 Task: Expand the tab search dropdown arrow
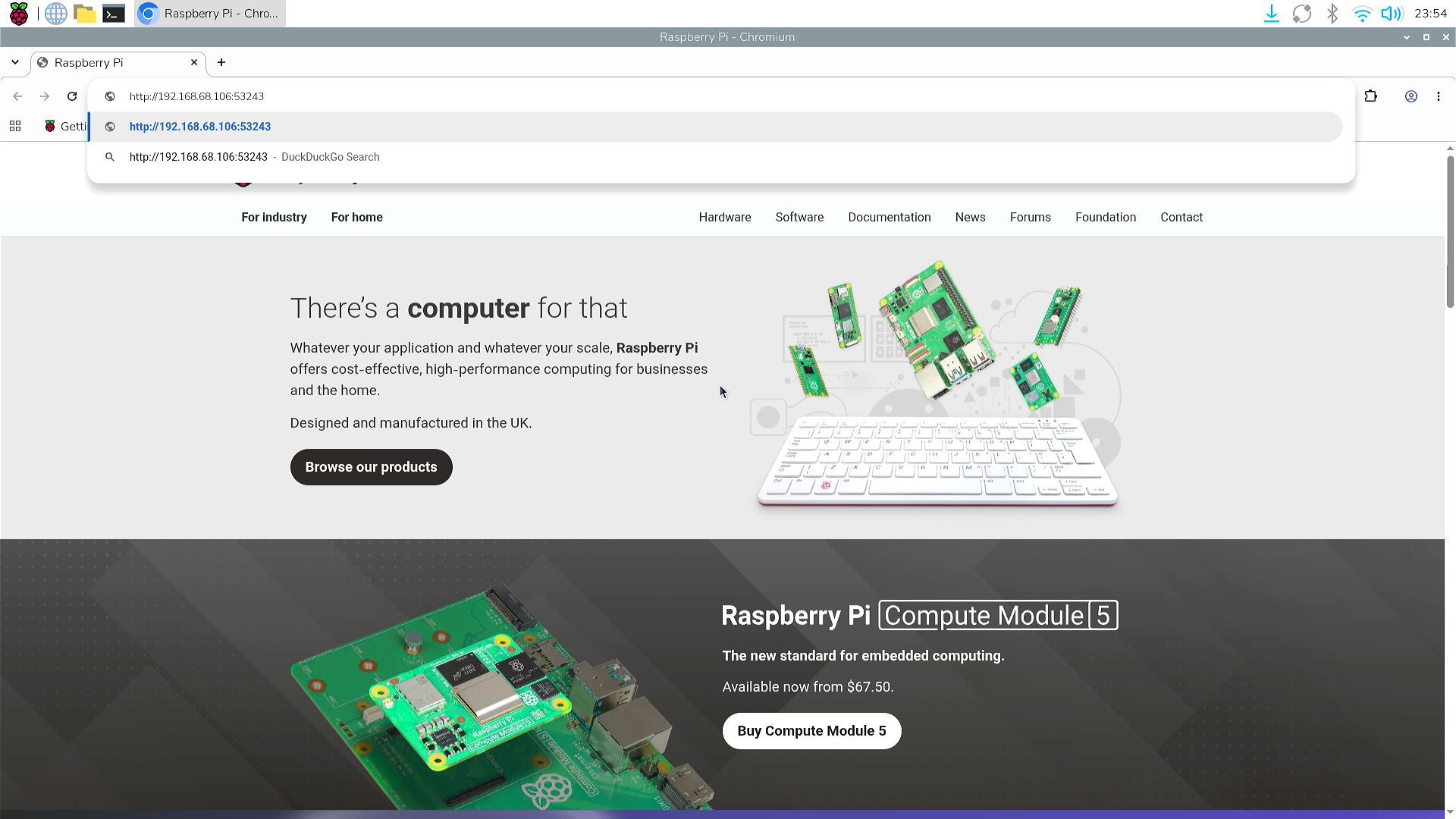click(15, 62)
